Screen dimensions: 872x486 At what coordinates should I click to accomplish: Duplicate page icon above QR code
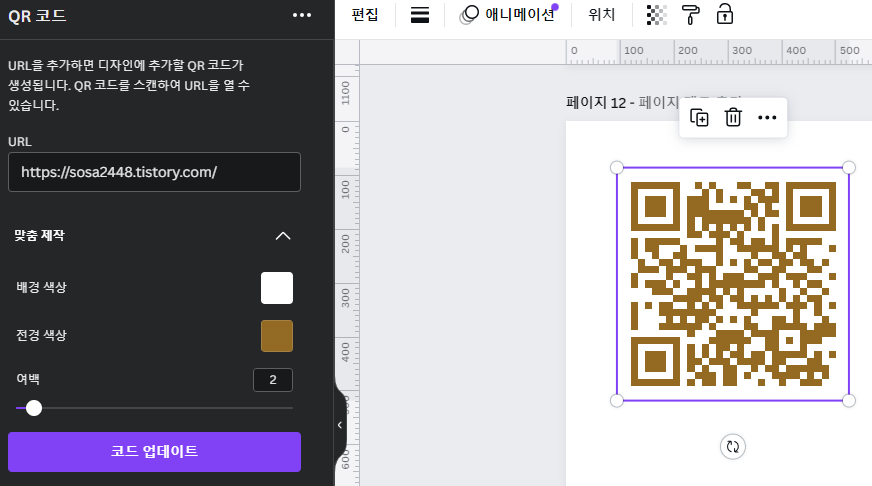(699, 117)
